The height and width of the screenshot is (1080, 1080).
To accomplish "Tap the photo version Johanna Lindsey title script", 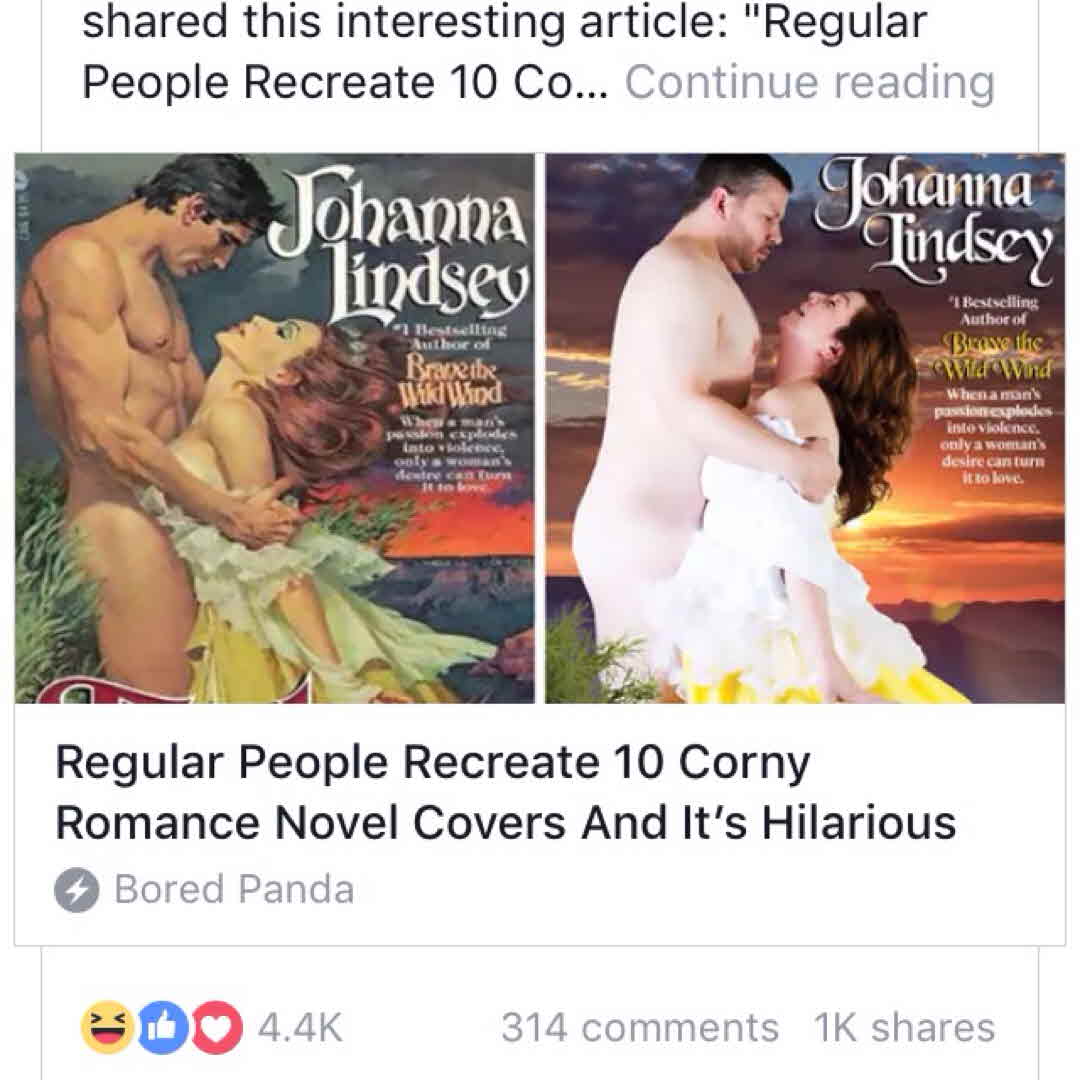I will [x=934, y=220].
